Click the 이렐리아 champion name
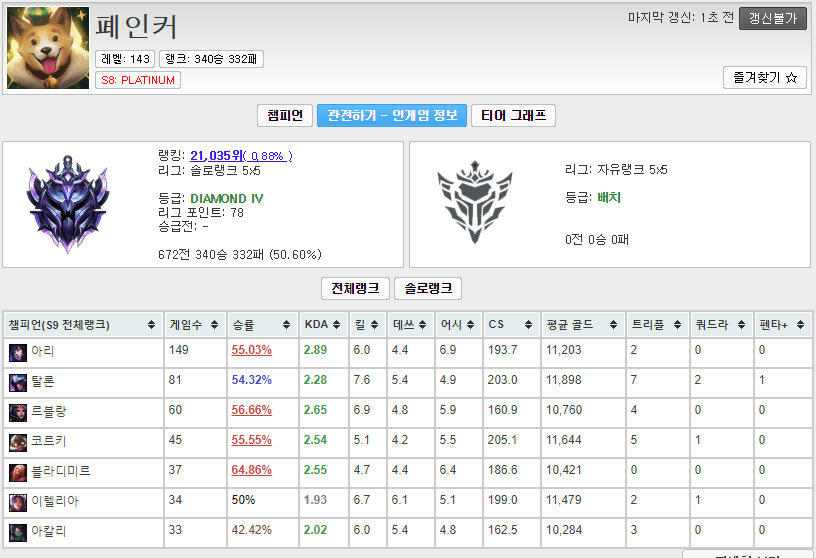The width and height of the screenshot is (816, 558). (x=55, y=501)
